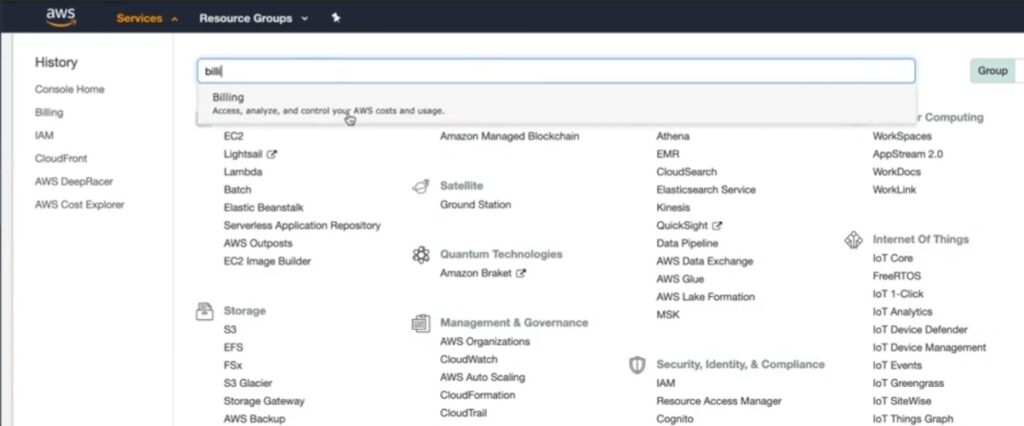Open S3 Glacier
Viewport: 1024px width, 426px height.
coord(248,384)
